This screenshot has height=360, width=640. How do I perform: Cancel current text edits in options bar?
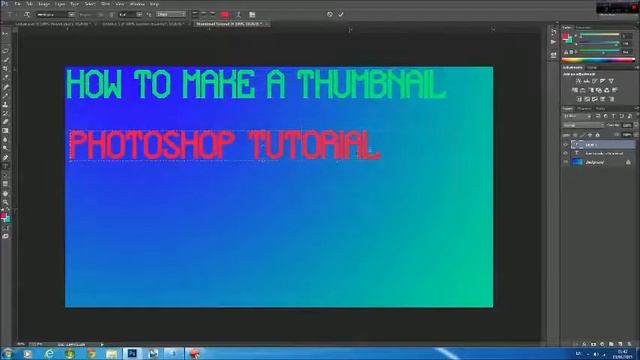(x=330, y=14)
